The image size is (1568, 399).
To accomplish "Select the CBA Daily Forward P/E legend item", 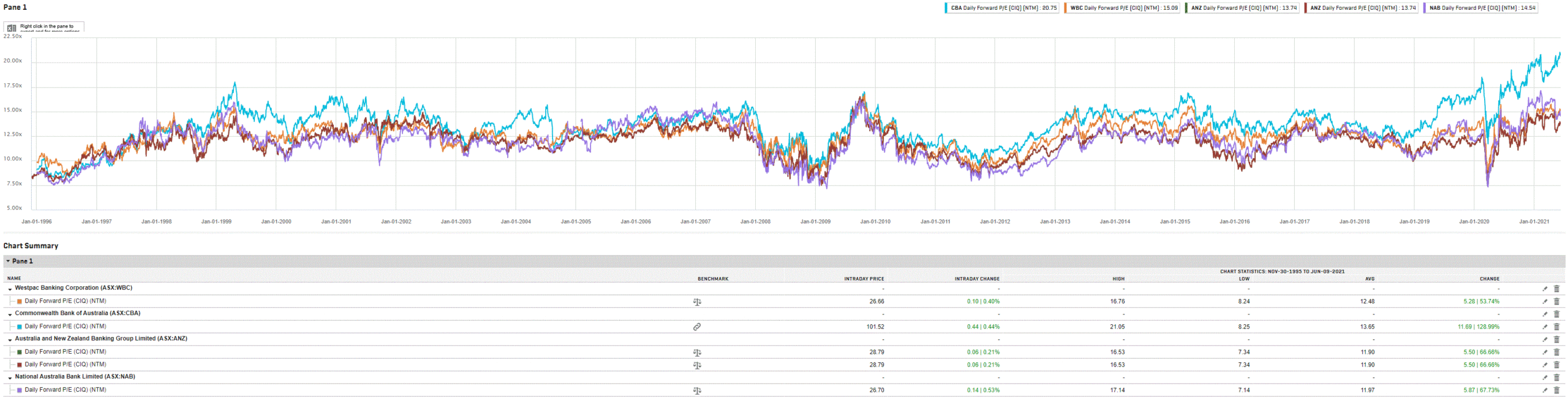I will 1002,8.
